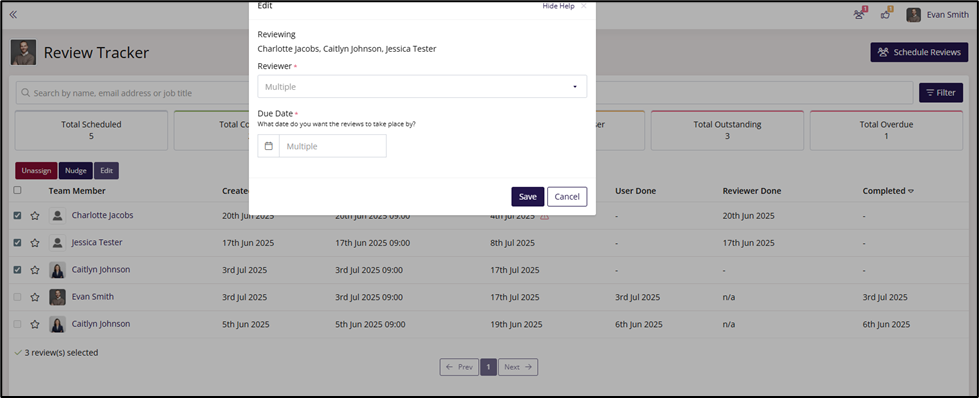979x398 pixels.
Task: Star the Evan Smith review row
Action: coord(35,297)
